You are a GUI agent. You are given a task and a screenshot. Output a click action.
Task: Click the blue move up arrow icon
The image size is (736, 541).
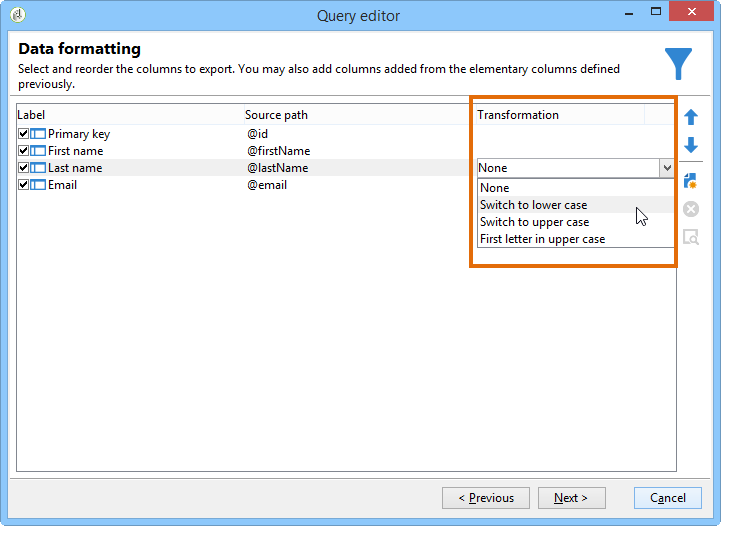tap(690, 117)
